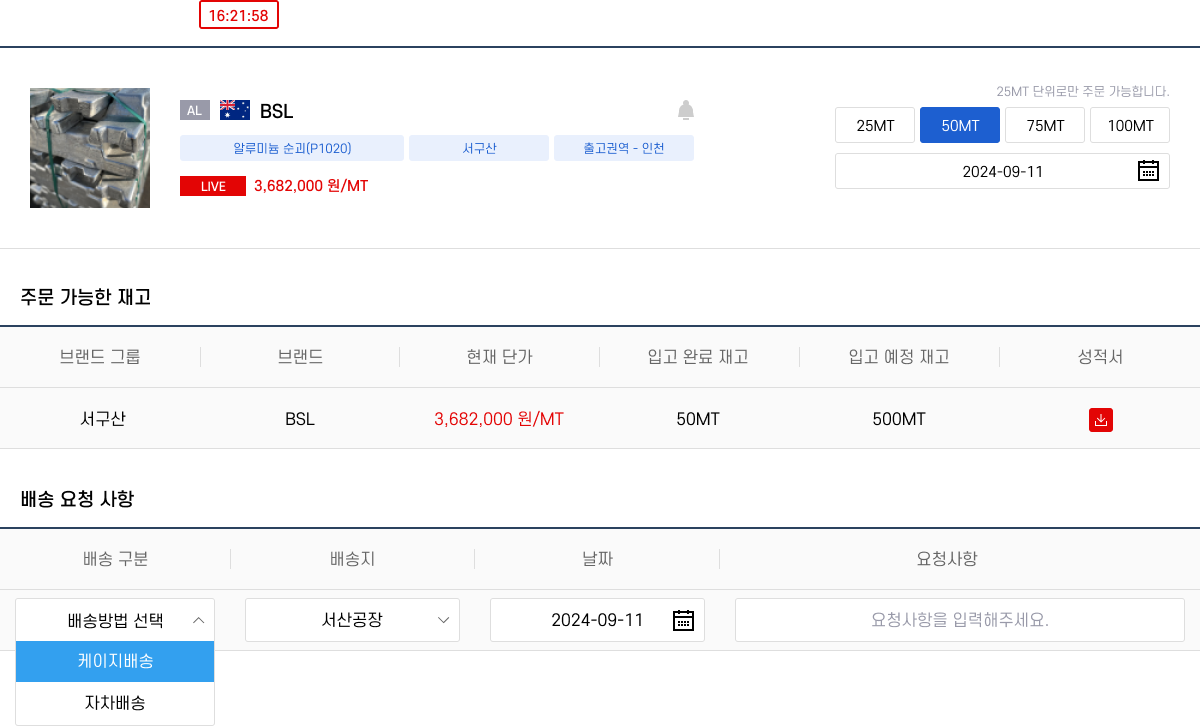Click the 요청사항 column header
This screenshot has width=1200, height=726.
(947, 559)
